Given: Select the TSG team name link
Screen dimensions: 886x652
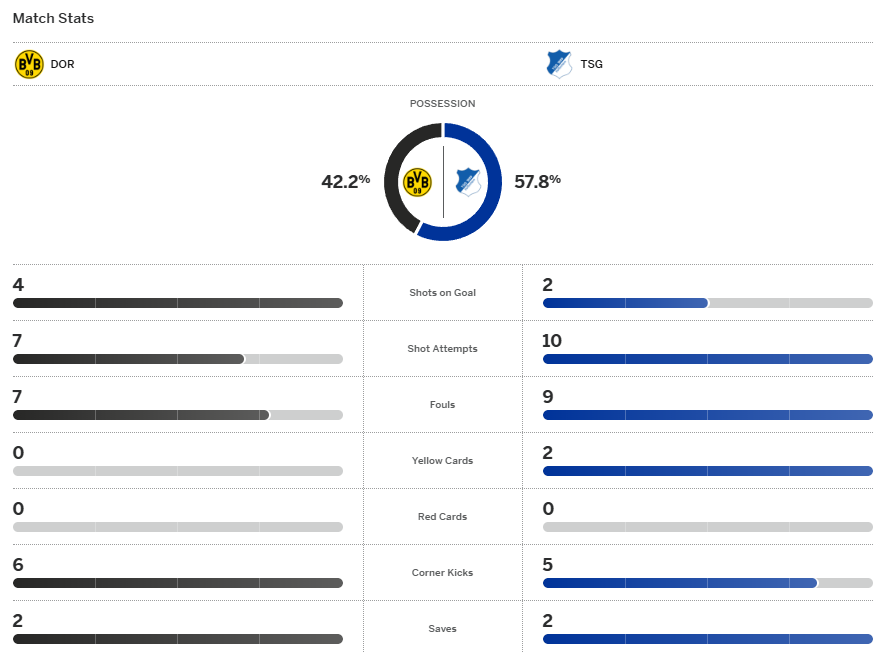Looking at the screenshot, I should 591,65.
